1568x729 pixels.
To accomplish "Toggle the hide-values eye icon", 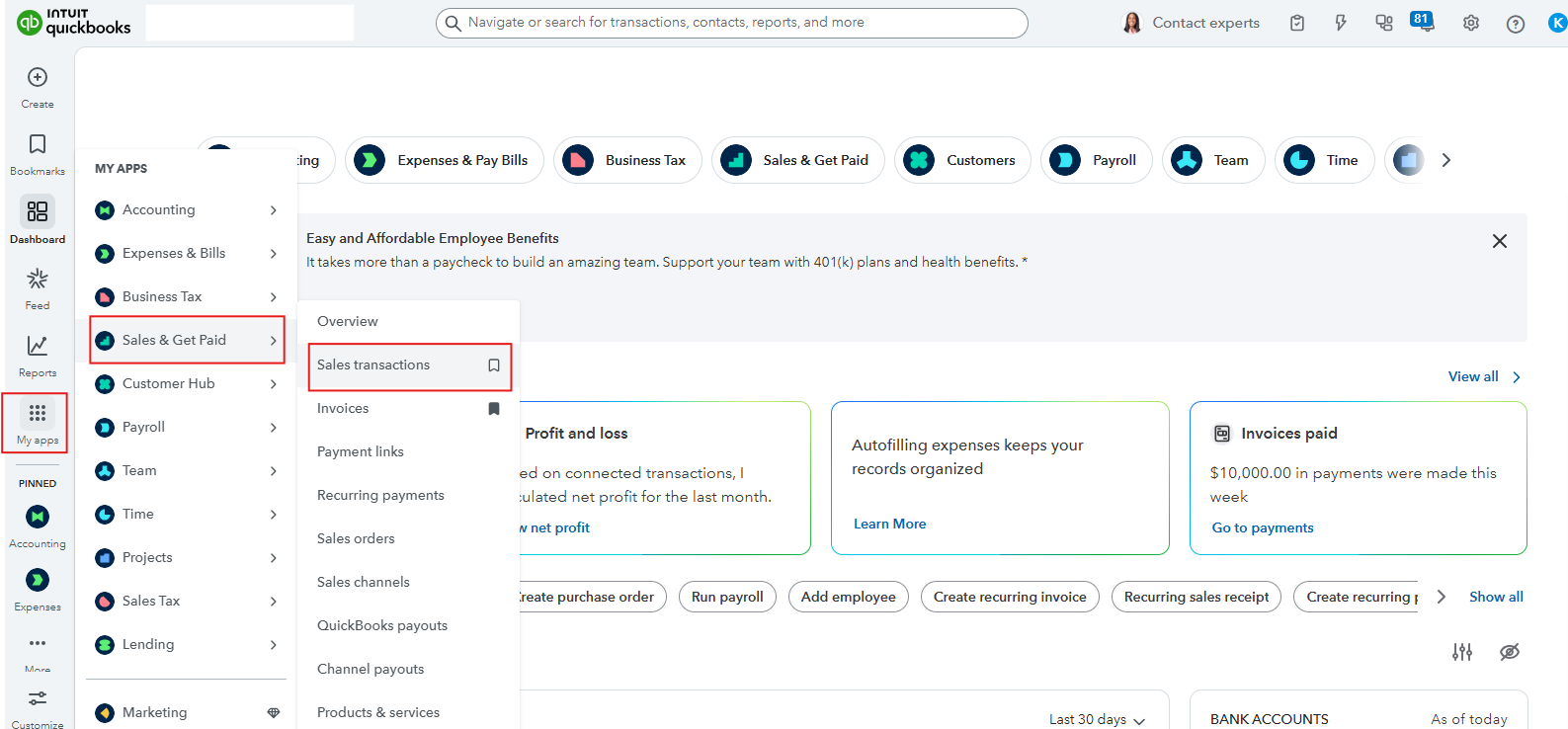I will click(1509, 652).
